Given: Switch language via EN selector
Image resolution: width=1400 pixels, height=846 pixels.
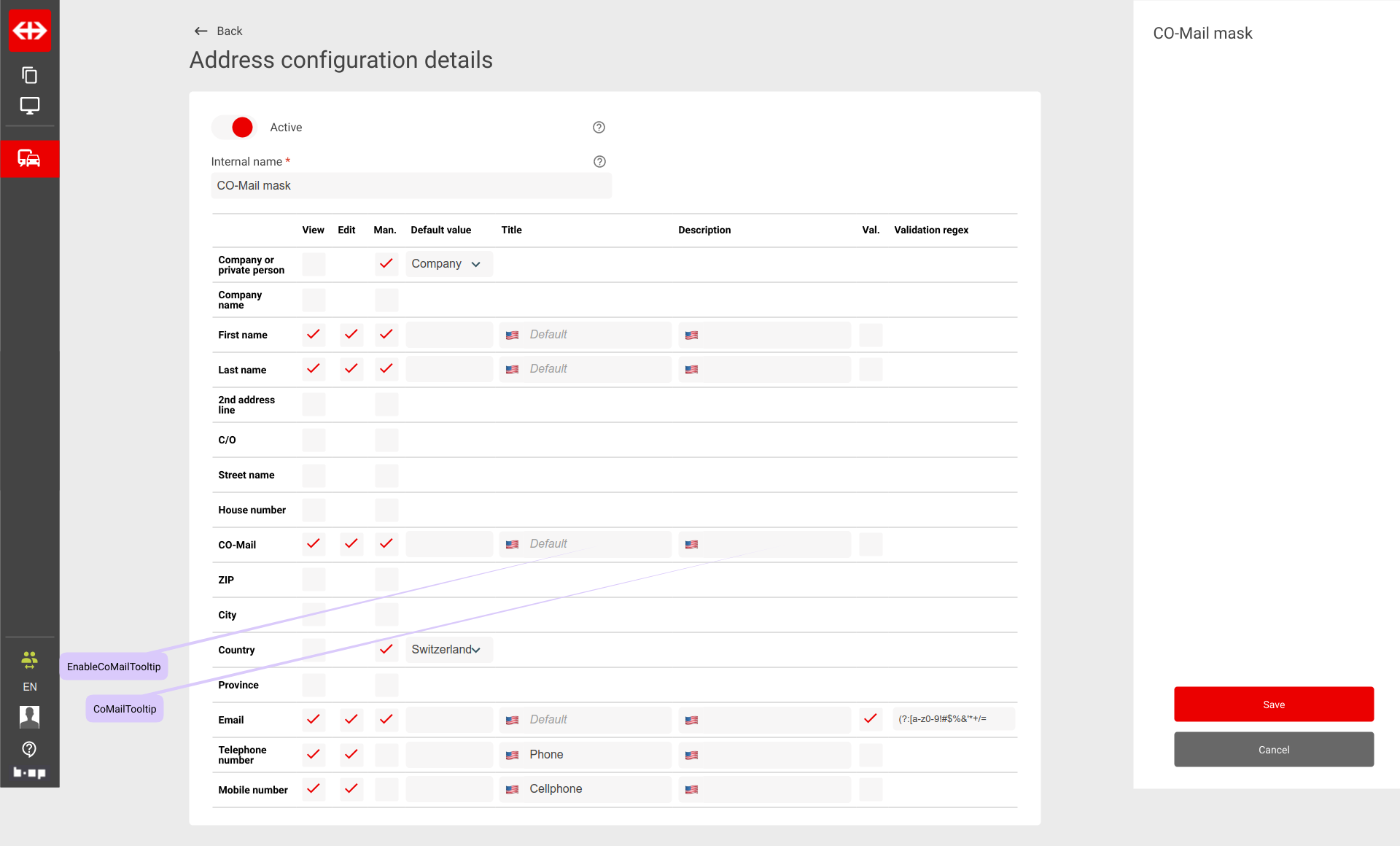Looking at the screenshot, I should click(30, 687).
